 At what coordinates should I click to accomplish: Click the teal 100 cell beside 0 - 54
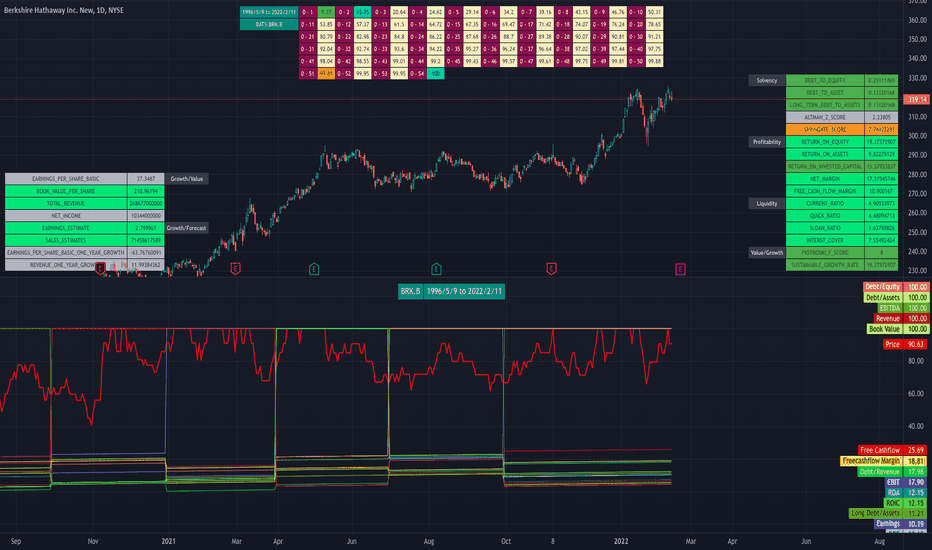click(435, 74)
